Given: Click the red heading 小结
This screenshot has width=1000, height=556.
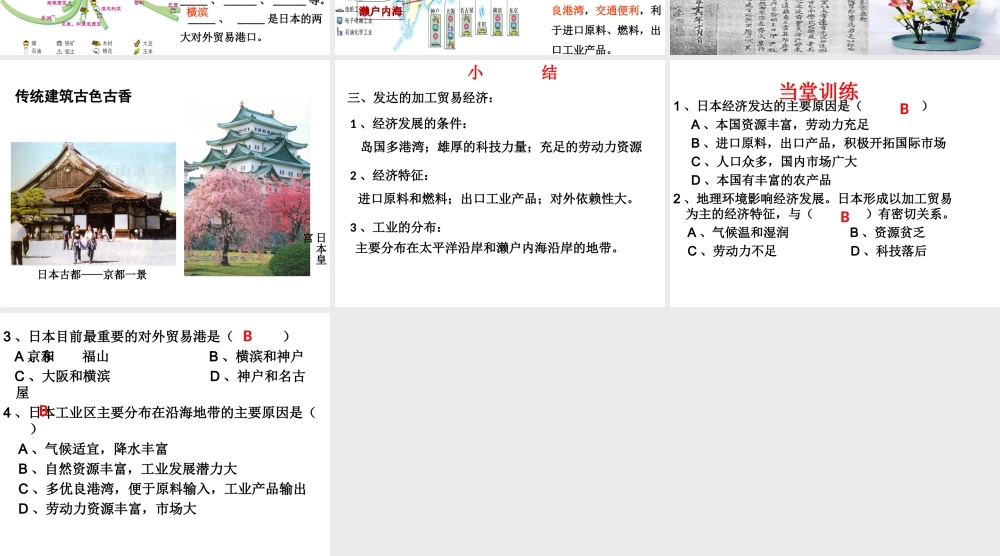Looking at the screenshot, I should coord(512,73).
